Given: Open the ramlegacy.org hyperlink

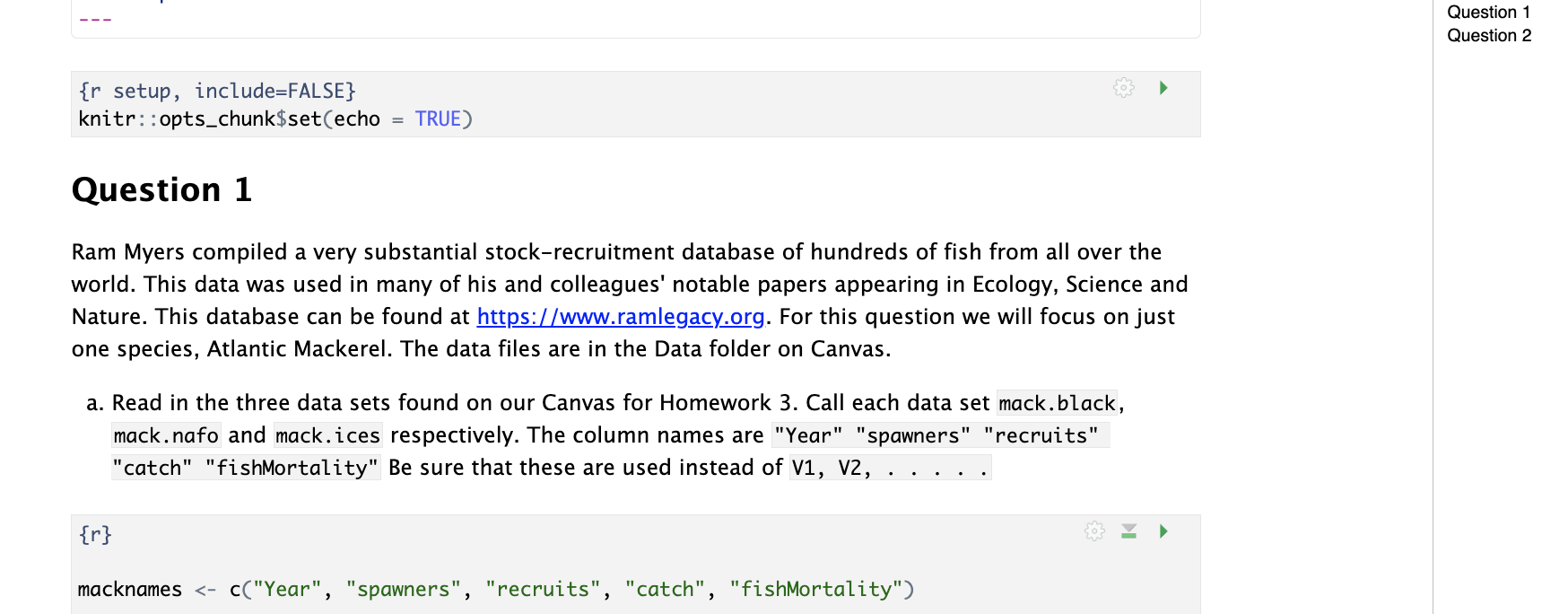Looking at the screenshot, I should [621, 317].
